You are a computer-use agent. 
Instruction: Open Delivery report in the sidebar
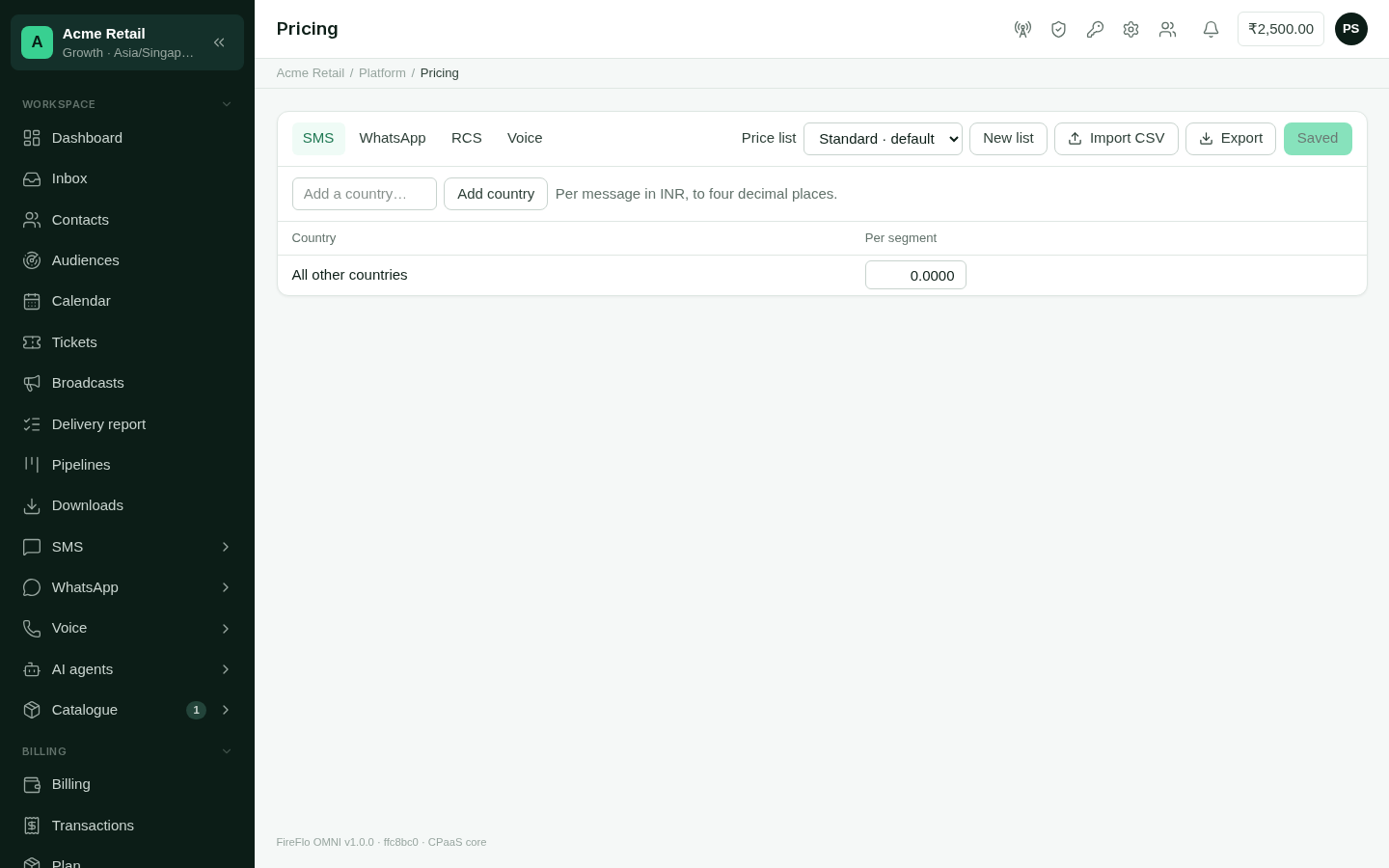point(127,424)
